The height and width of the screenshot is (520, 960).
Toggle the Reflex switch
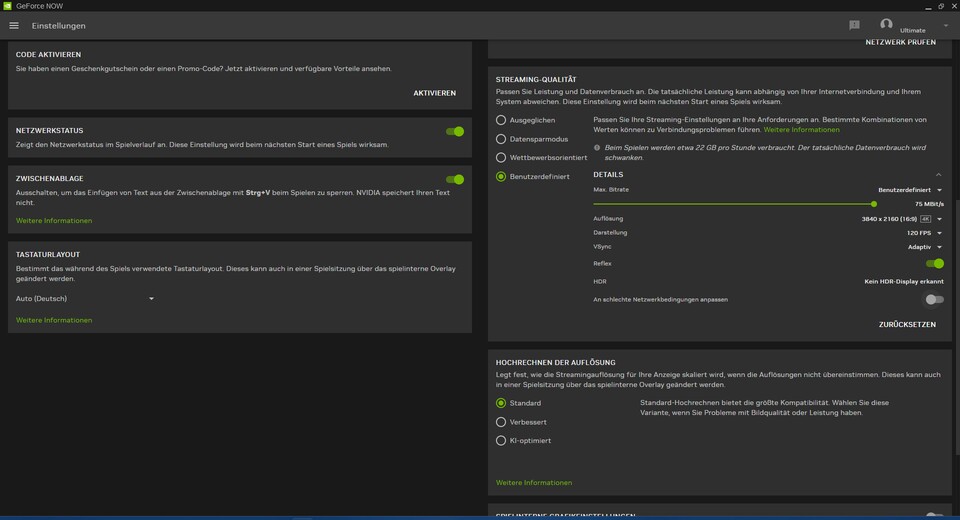click(934, 263)
